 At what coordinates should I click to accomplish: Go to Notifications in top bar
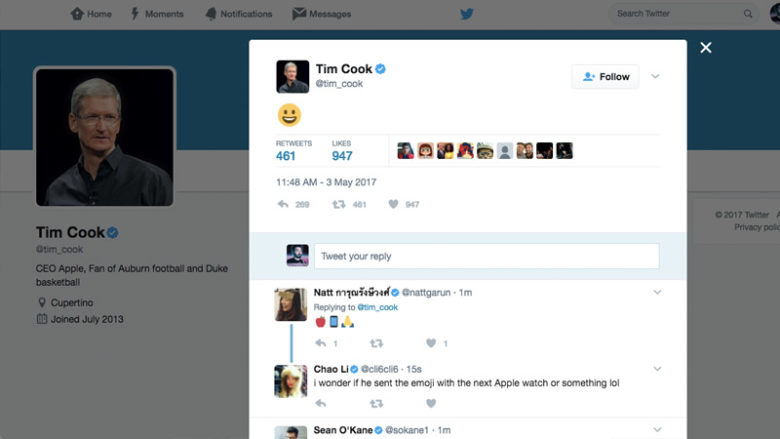(239, 14)
